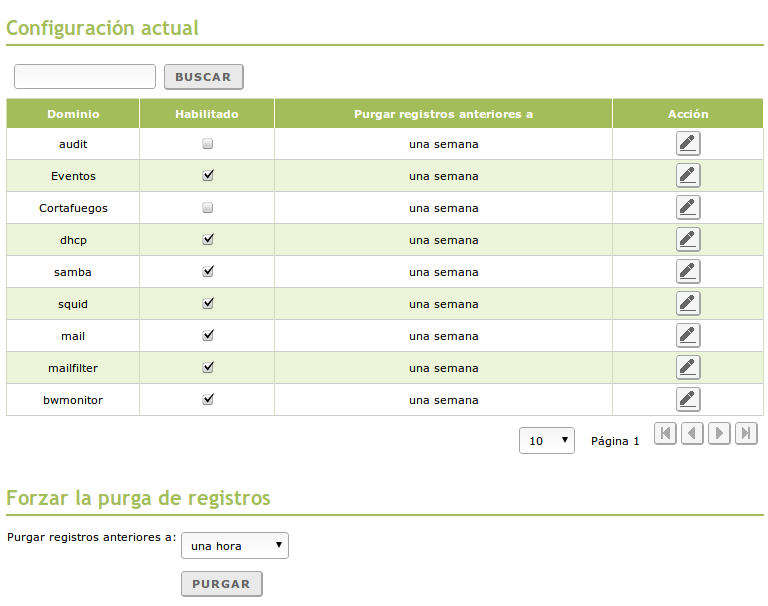Click the Buscar button
Viewport: 768px width, 606px height.
point(203,77)
